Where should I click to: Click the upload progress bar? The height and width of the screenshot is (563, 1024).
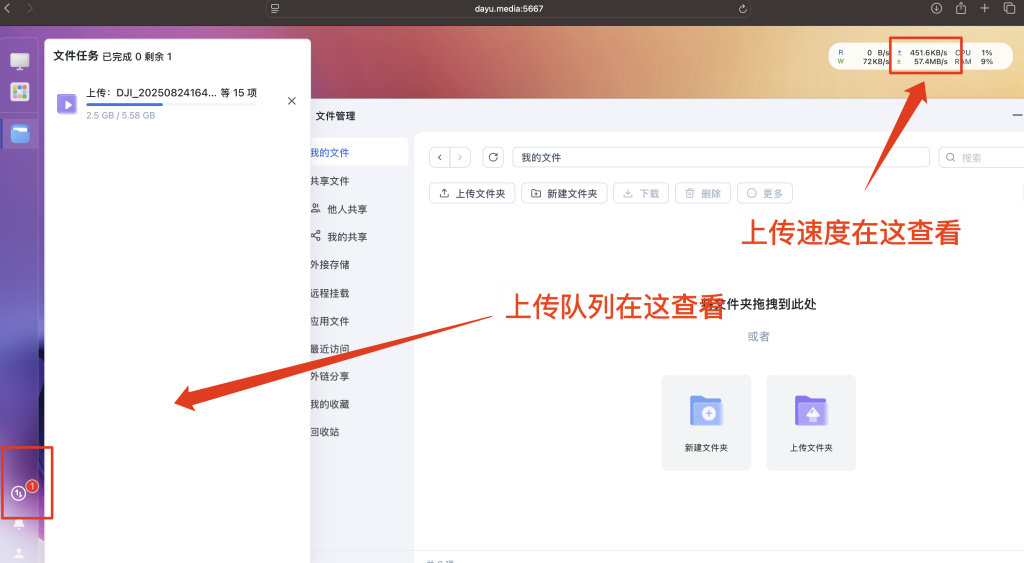[x=170, y=104]
